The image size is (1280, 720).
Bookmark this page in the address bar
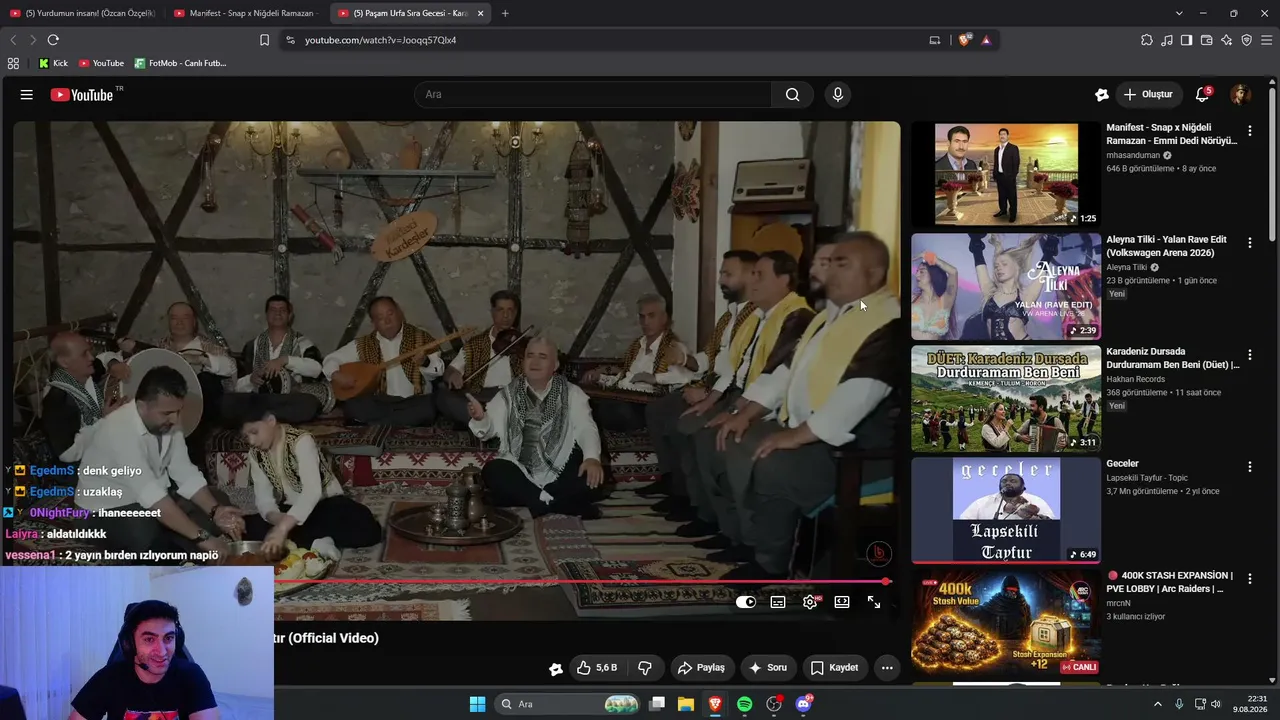[264, 40]
